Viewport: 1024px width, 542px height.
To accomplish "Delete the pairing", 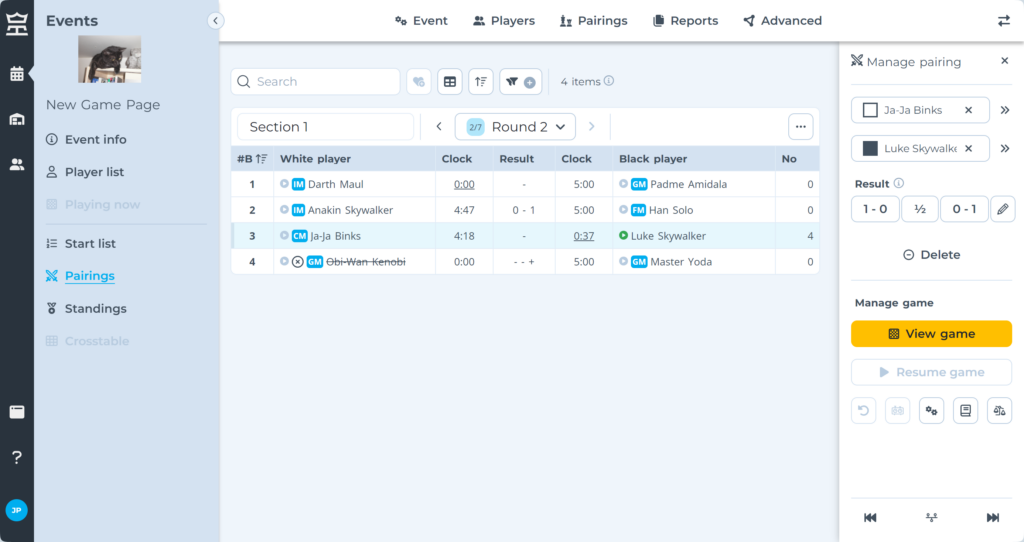I will coord(931,255).
